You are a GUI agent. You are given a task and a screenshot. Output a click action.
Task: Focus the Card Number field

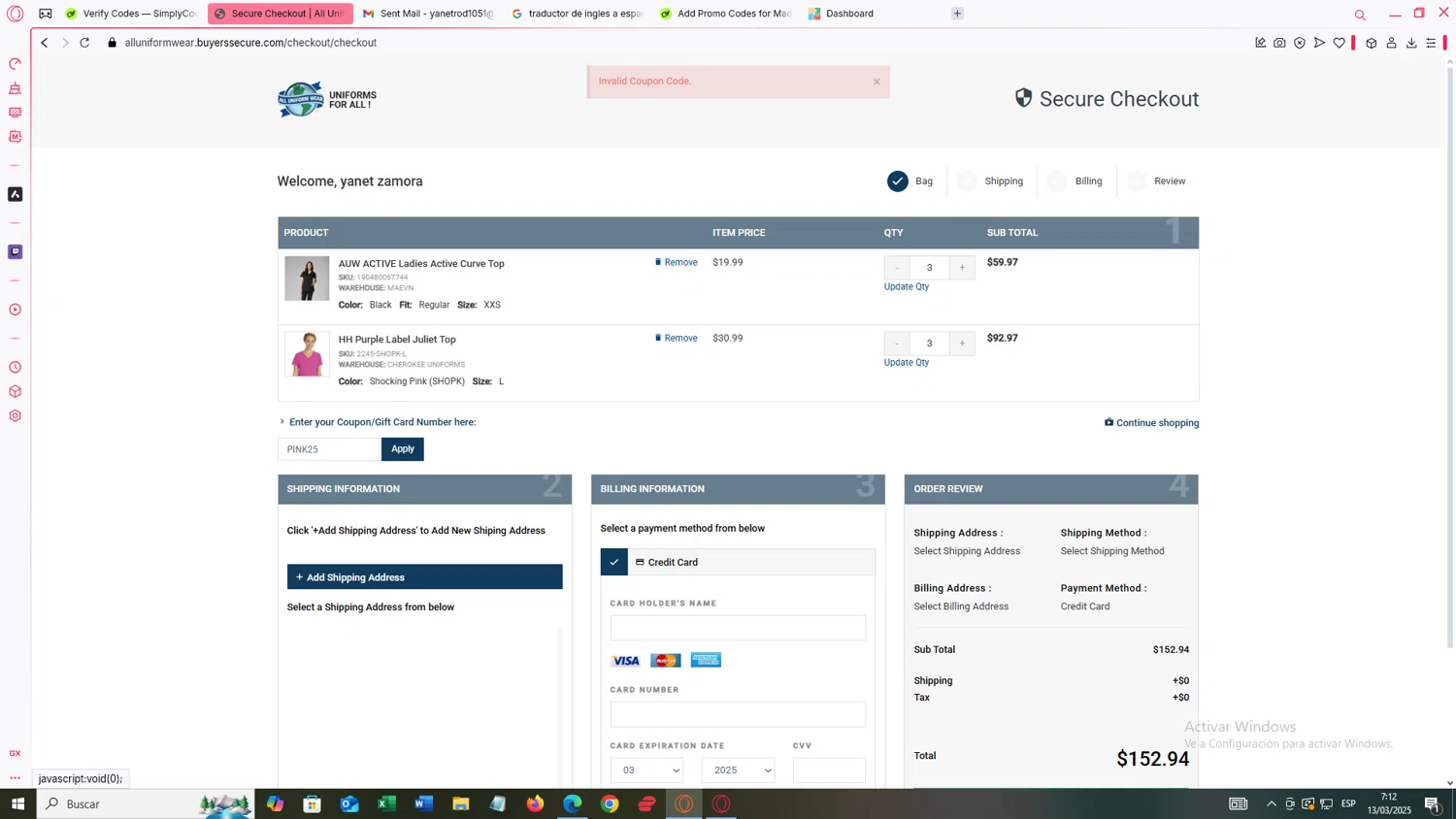pos(738,714)
